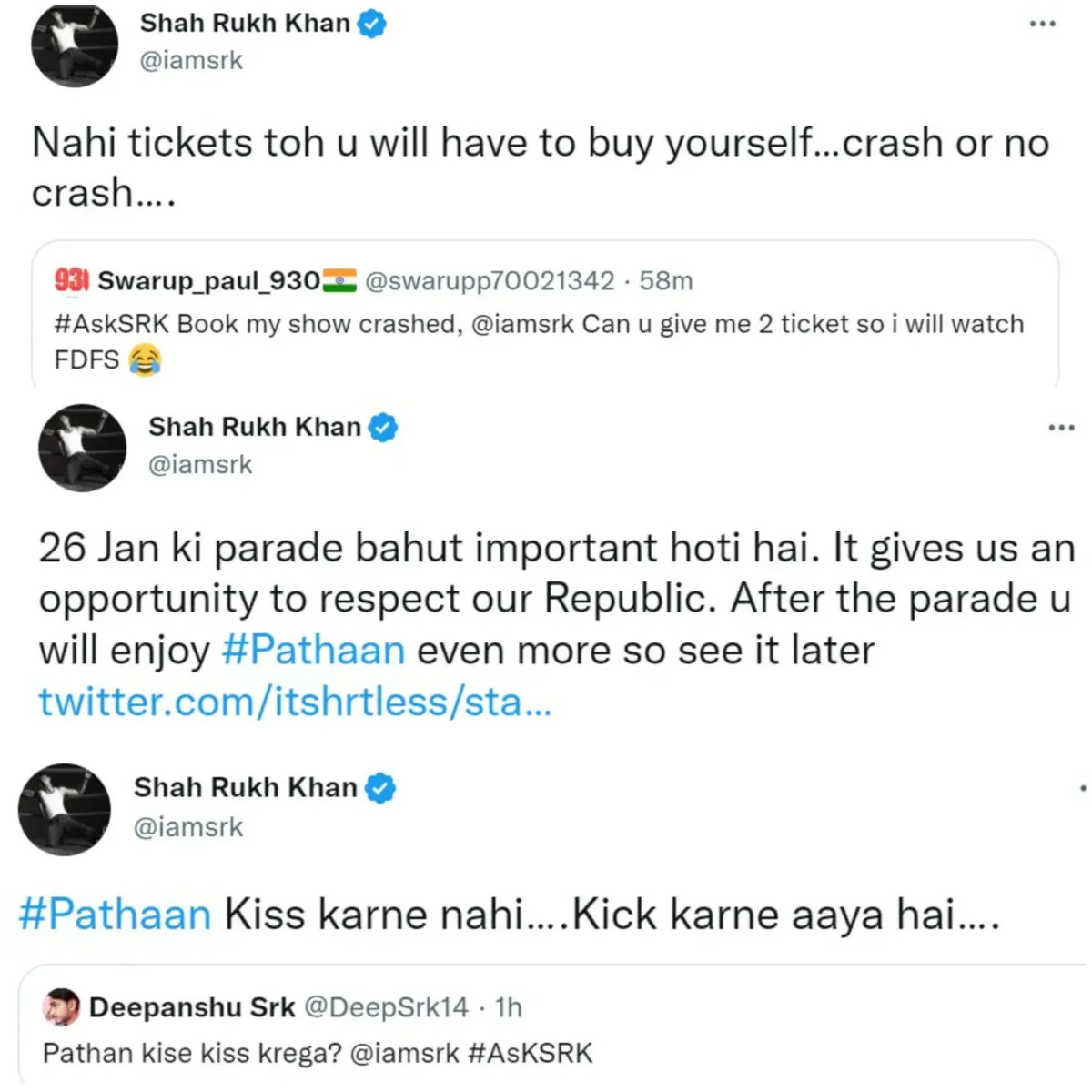Click the @swarupp70021342 handle
This screenshot has height=1092, width=1092.
pyautogui.click(x=490, y=280)
